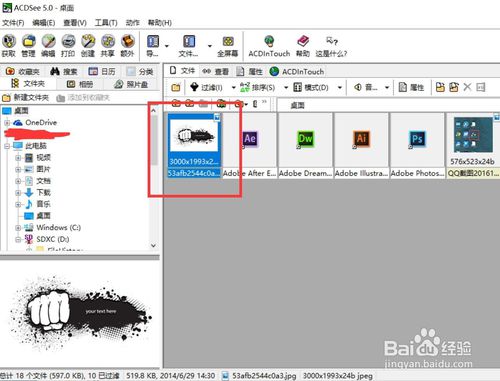Screen dimensions: 500x381
Task: Switch to the 分类 categories tab
Action: click(140, 71)
